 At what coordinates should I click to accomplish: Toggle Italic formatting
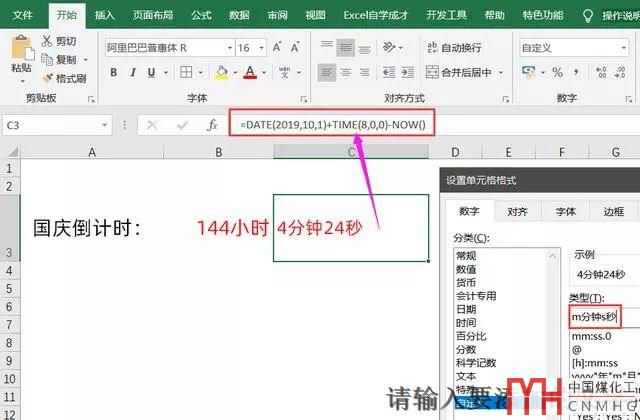tap(133, 73)
